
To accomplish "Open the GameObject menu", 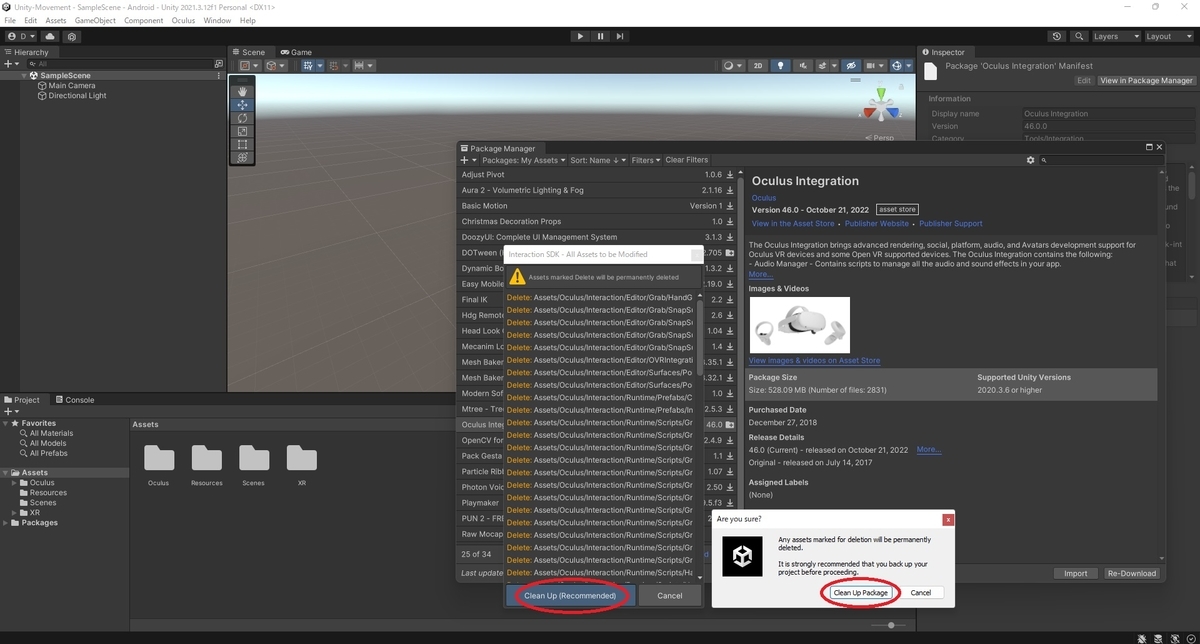I will (x=95, y=20).
